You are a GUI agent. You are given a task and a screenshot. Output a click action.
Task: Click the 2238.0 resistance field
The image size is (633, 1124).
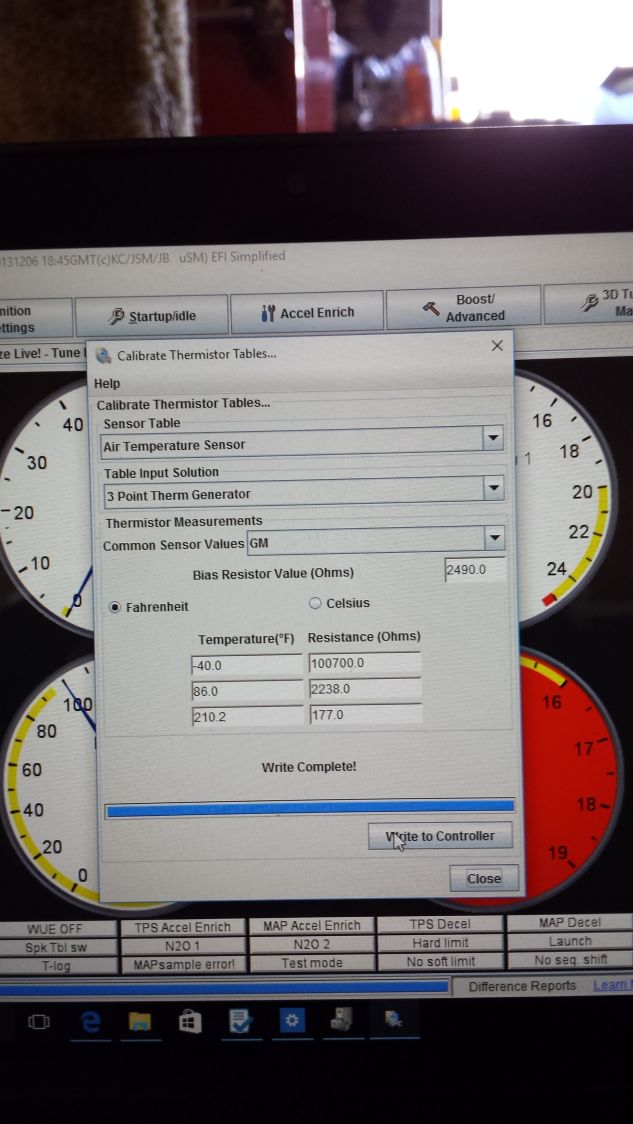click(x=365, y=689)
